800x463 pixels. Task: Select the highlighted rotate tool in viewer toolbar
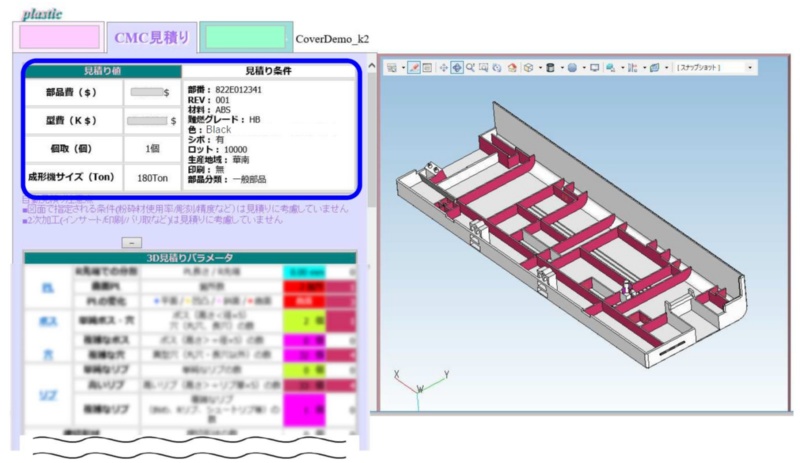456,68
